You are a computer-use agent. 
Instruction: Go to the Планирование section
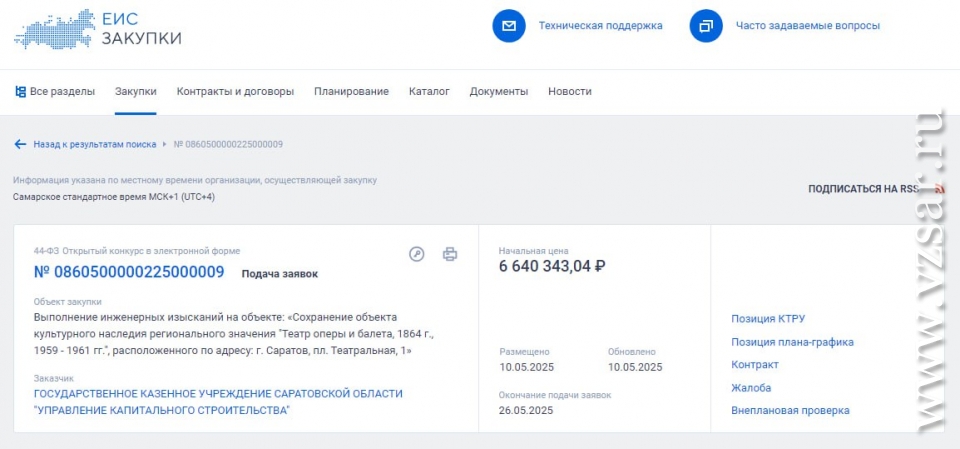coord(351,92)
